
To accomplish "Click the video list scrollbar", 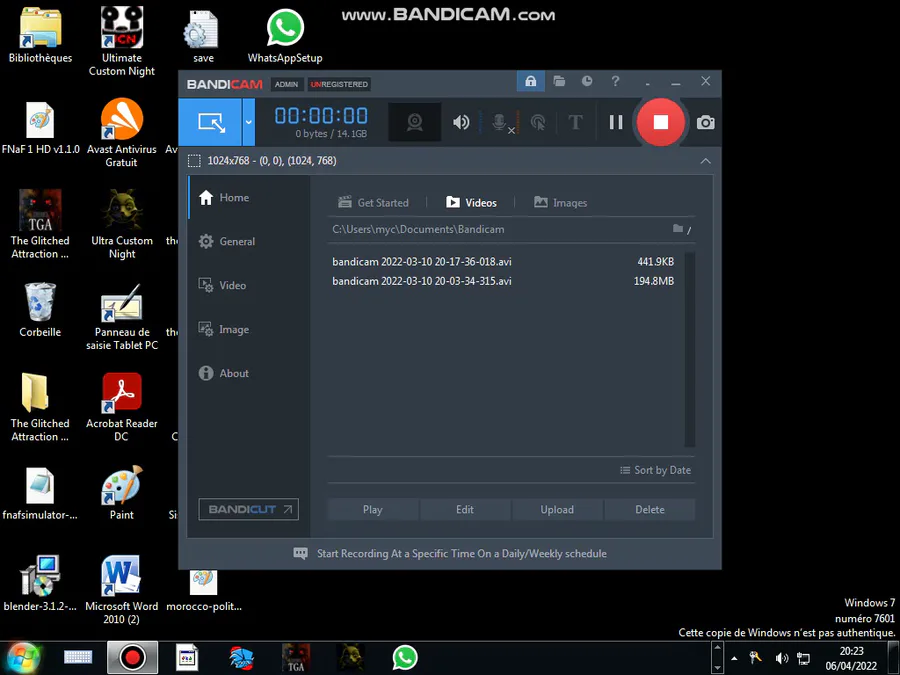I will [690, 349].
